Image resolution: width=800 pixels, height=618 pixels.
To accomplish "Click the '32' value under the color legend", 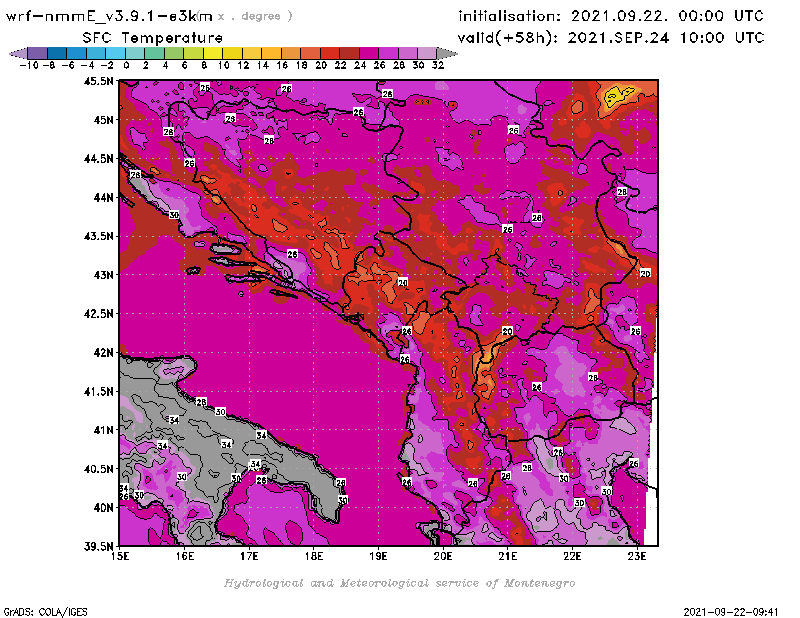I will (438, 66).
